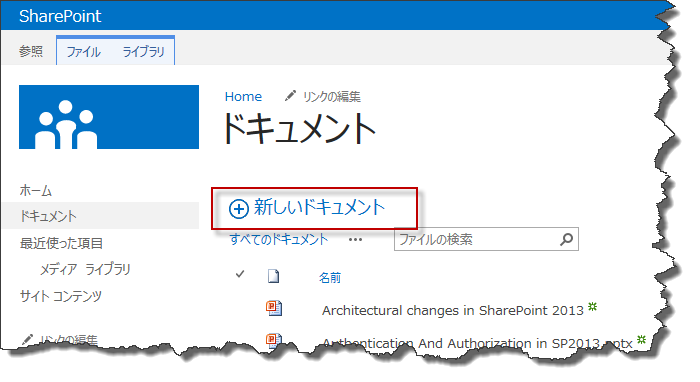This screenshot has height=382, width=700.
Task: Switch to the ライブラリ ribbon tab
Action: (x=143, y=52)
